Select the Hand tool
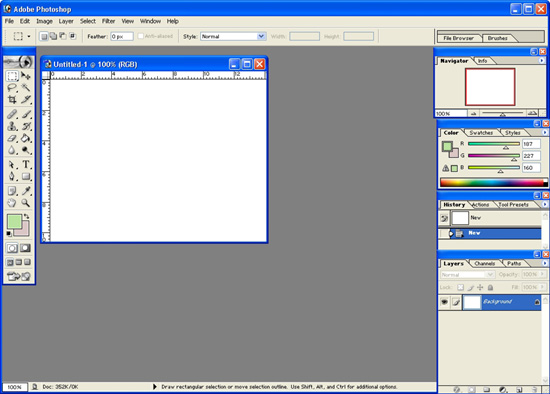 click(12, 203)
